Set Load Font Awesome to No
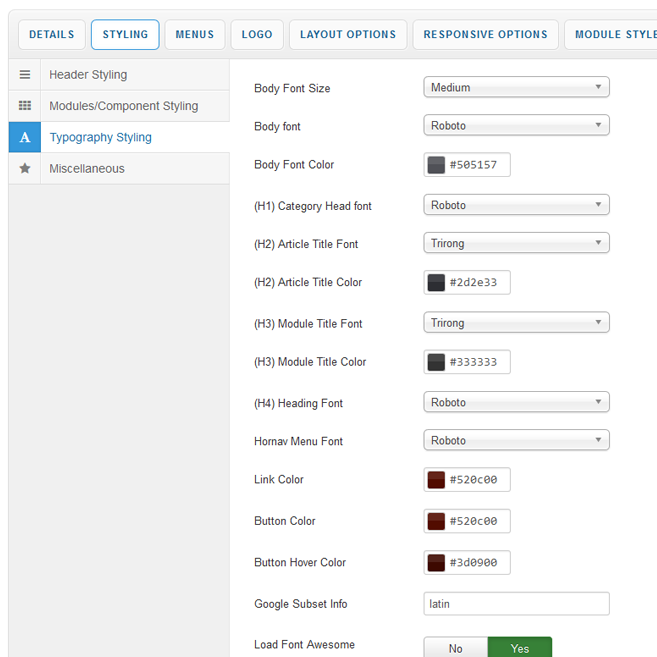The width and height of the screenshot is (657, 657). tap(455, 648)
